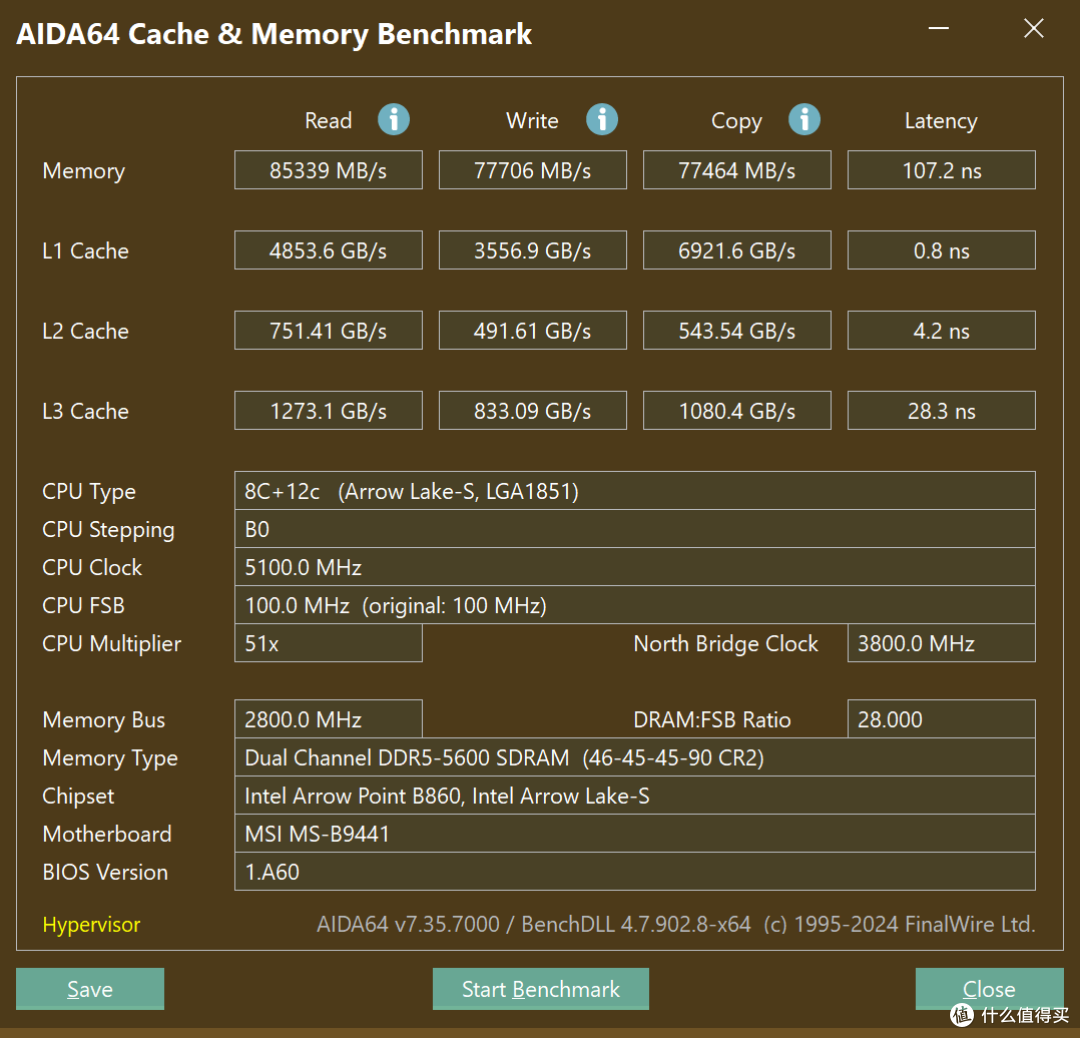Minimize the AIDA64 benchmark window
Viewport: 1080px width, 1038px height.
point(938,28)
